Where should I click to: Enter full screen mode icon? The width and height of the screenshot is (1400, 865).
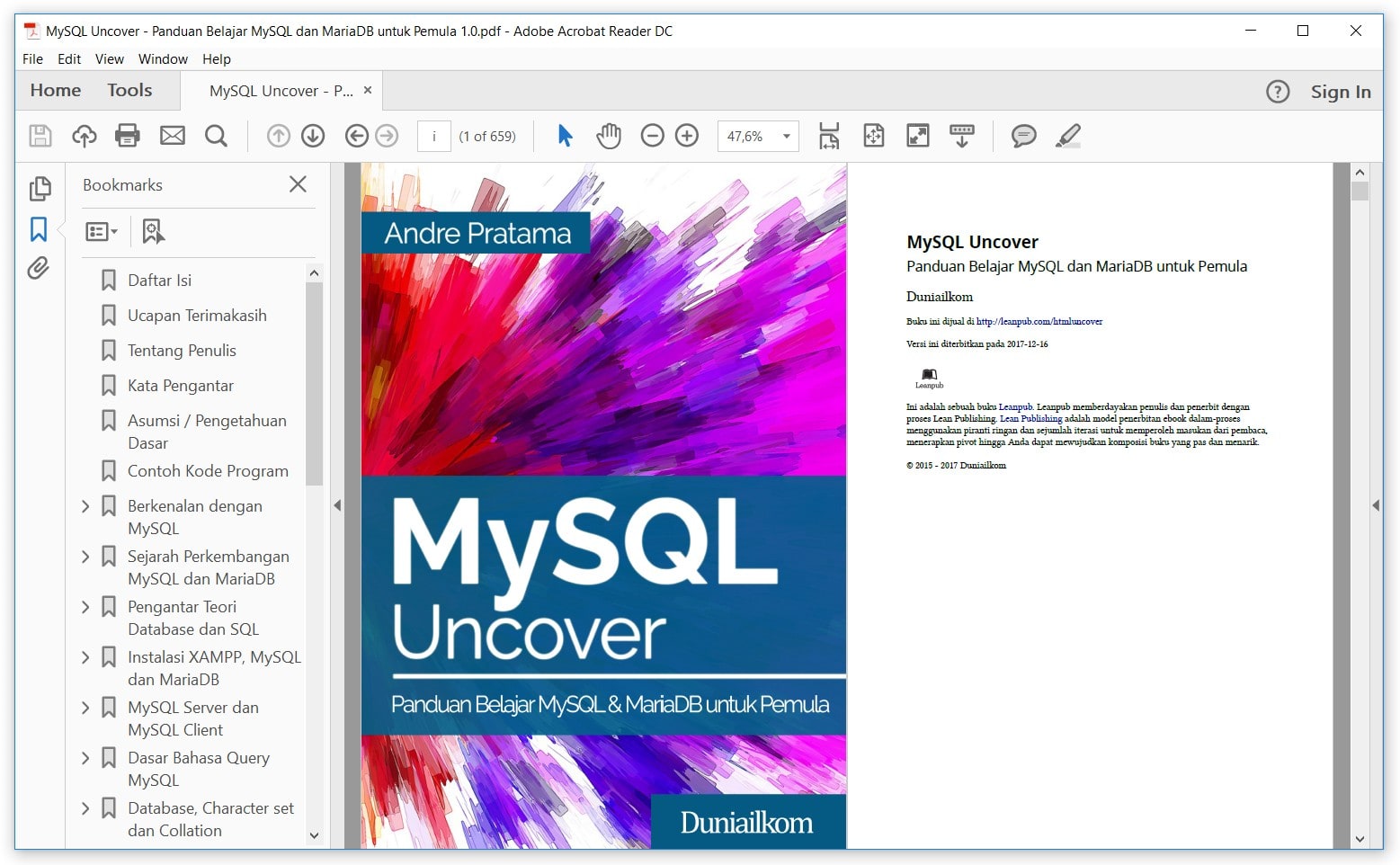tap(918, 136)
